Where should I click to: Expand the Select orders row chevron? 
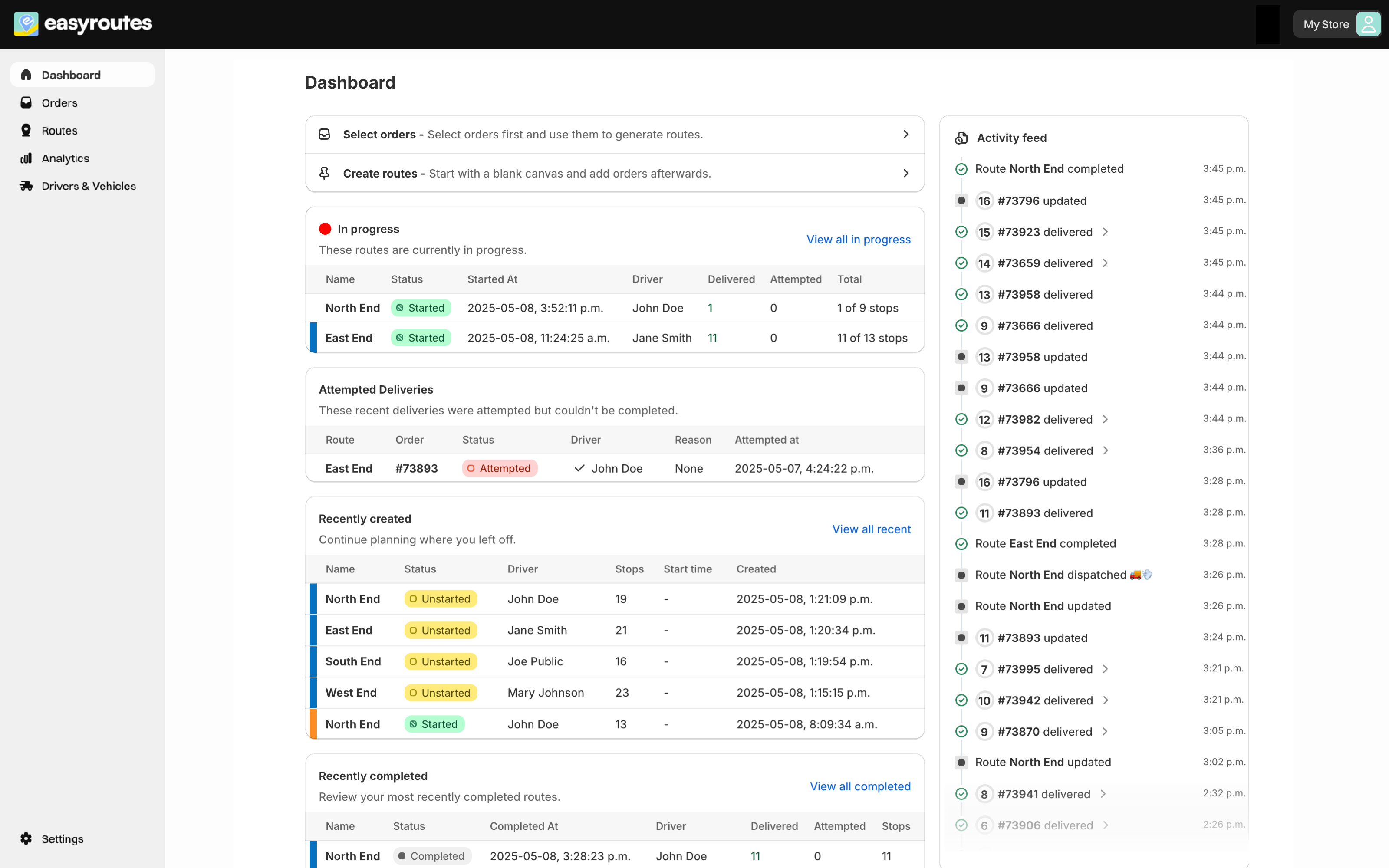click(x=906, y=135)
